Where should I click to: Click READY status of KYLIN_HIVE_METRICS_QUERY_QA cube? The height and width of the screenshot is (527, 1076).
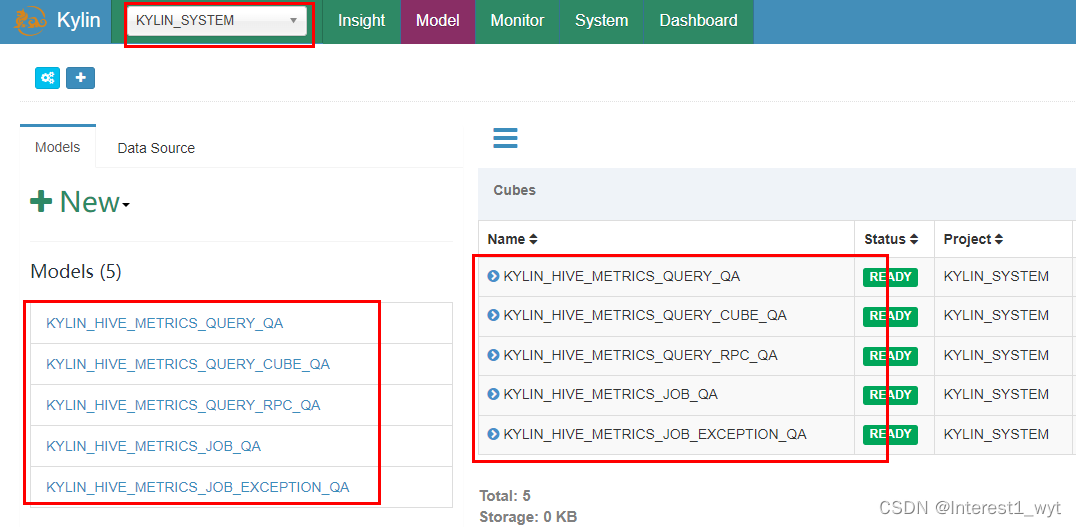[890, 277]
